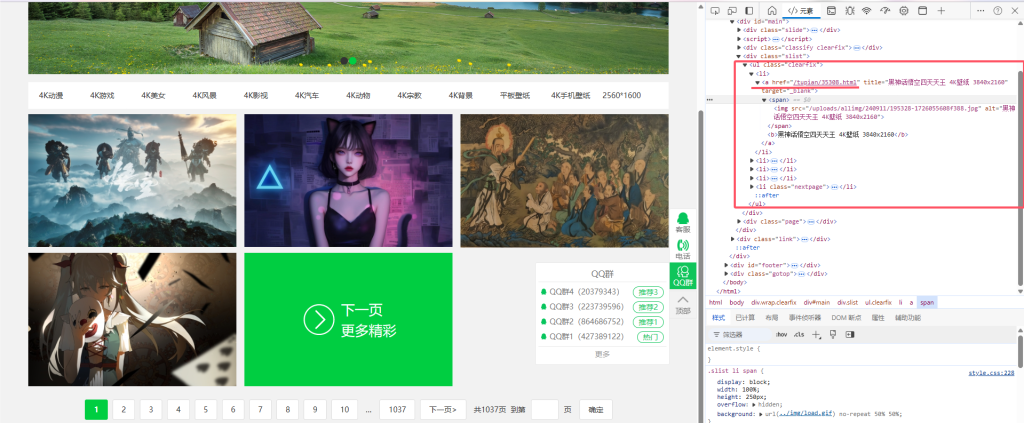Toggle computed styles sidebar pane icon
Viewport: 1024px width, 423px height.
[850, 334]
